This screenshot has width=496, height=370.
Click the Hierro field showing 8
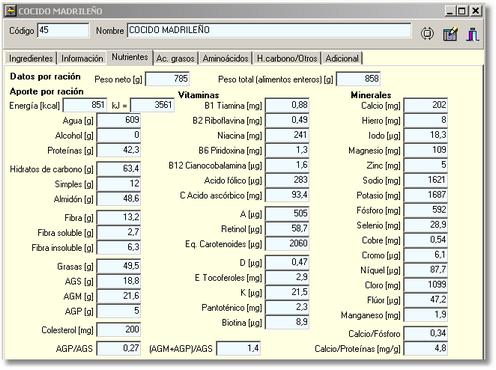[426, 120]
